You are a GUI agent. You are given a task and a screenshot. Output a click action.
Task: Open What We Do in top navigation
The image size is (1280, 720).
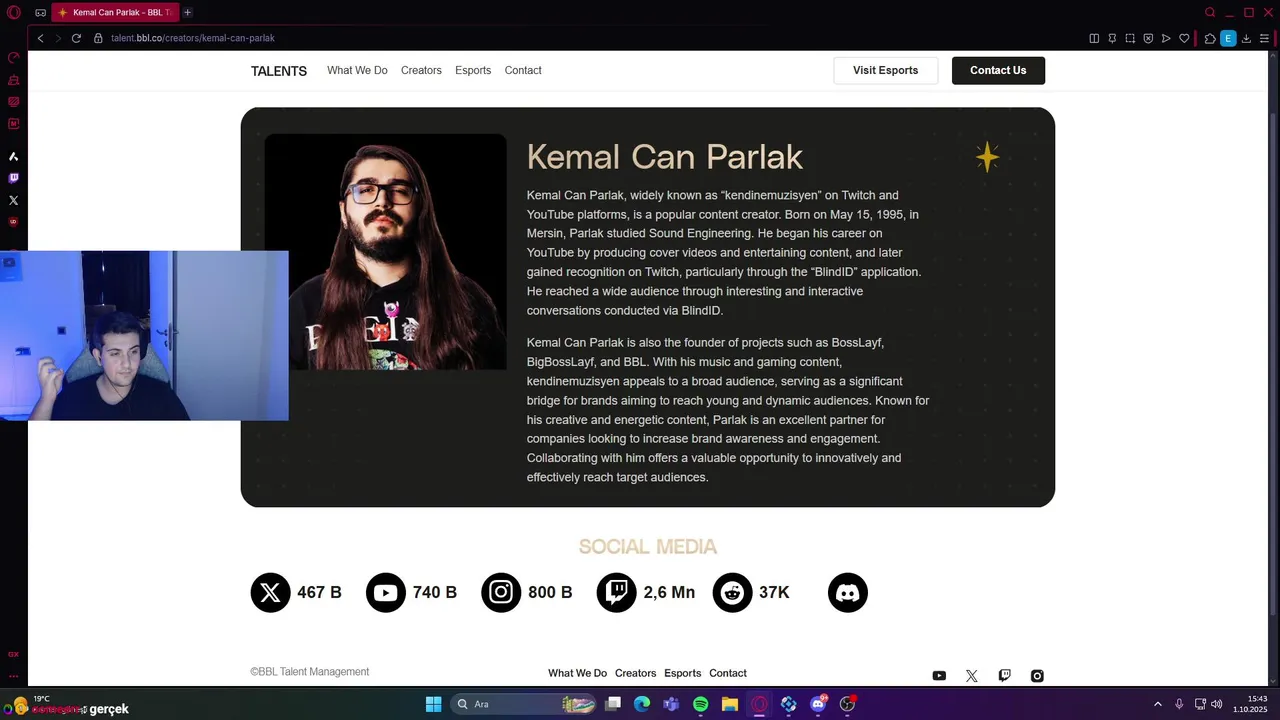coord(357,70)
